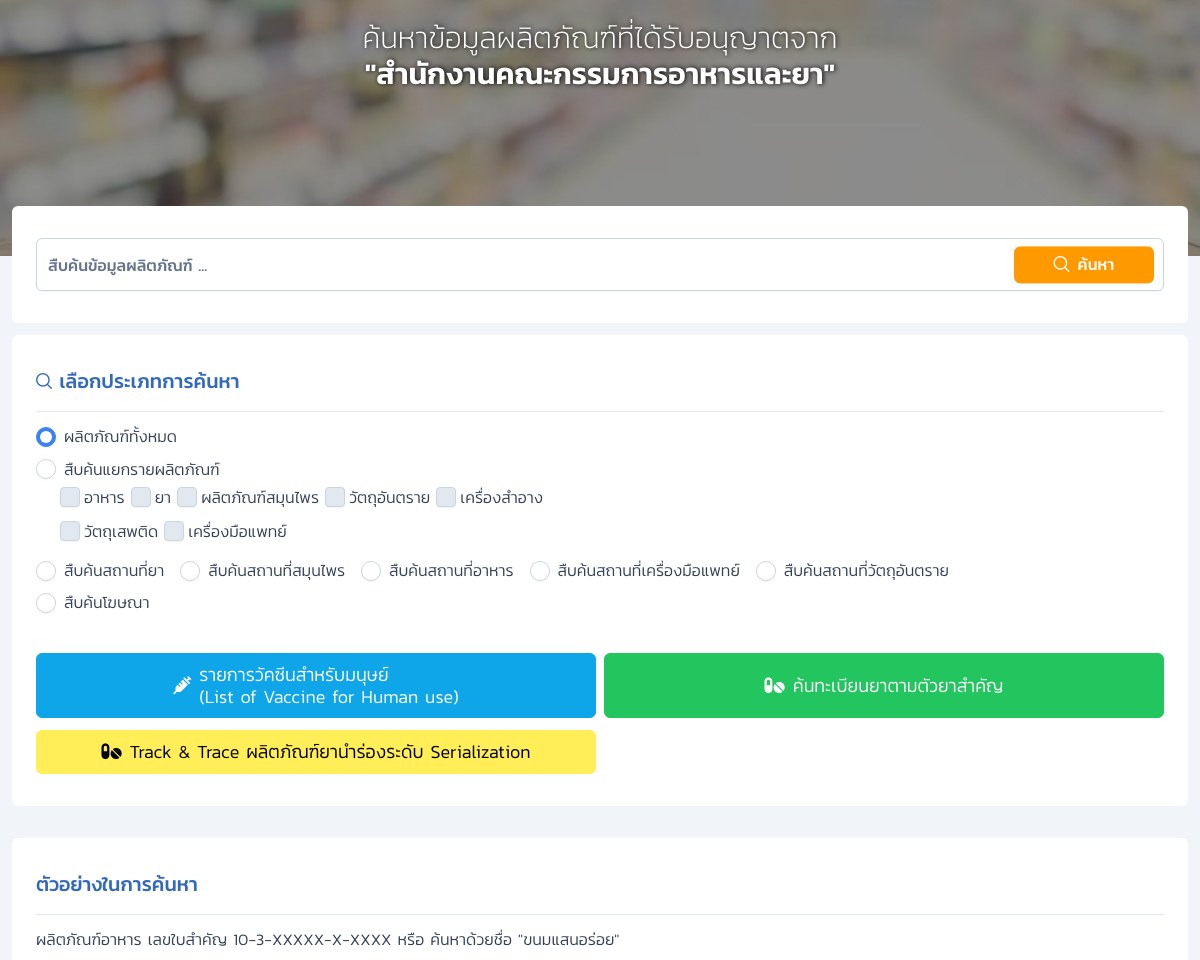Image resolution: width=1200 pixels, height=960 pixels.
Task: Open ค้นทะเบียนยาตามตัวยาสำคัญ green button
Action: click(x=884, y=685)
